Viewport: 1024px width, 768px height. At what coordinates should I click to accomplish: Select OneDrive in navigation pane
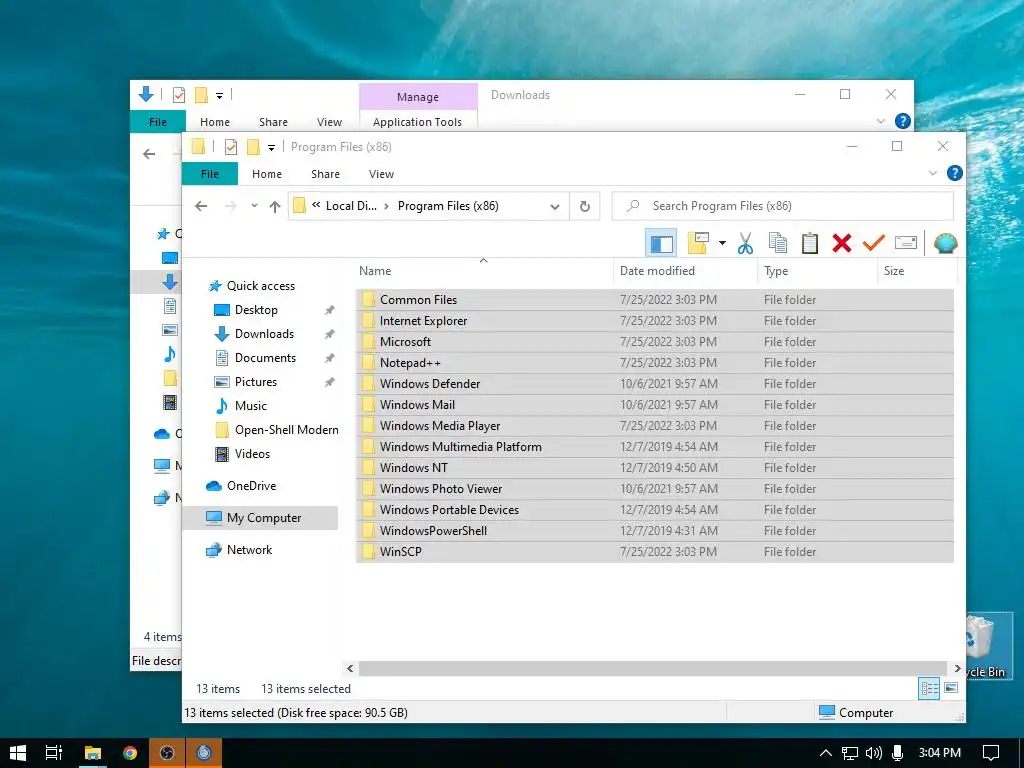[251, 486]
